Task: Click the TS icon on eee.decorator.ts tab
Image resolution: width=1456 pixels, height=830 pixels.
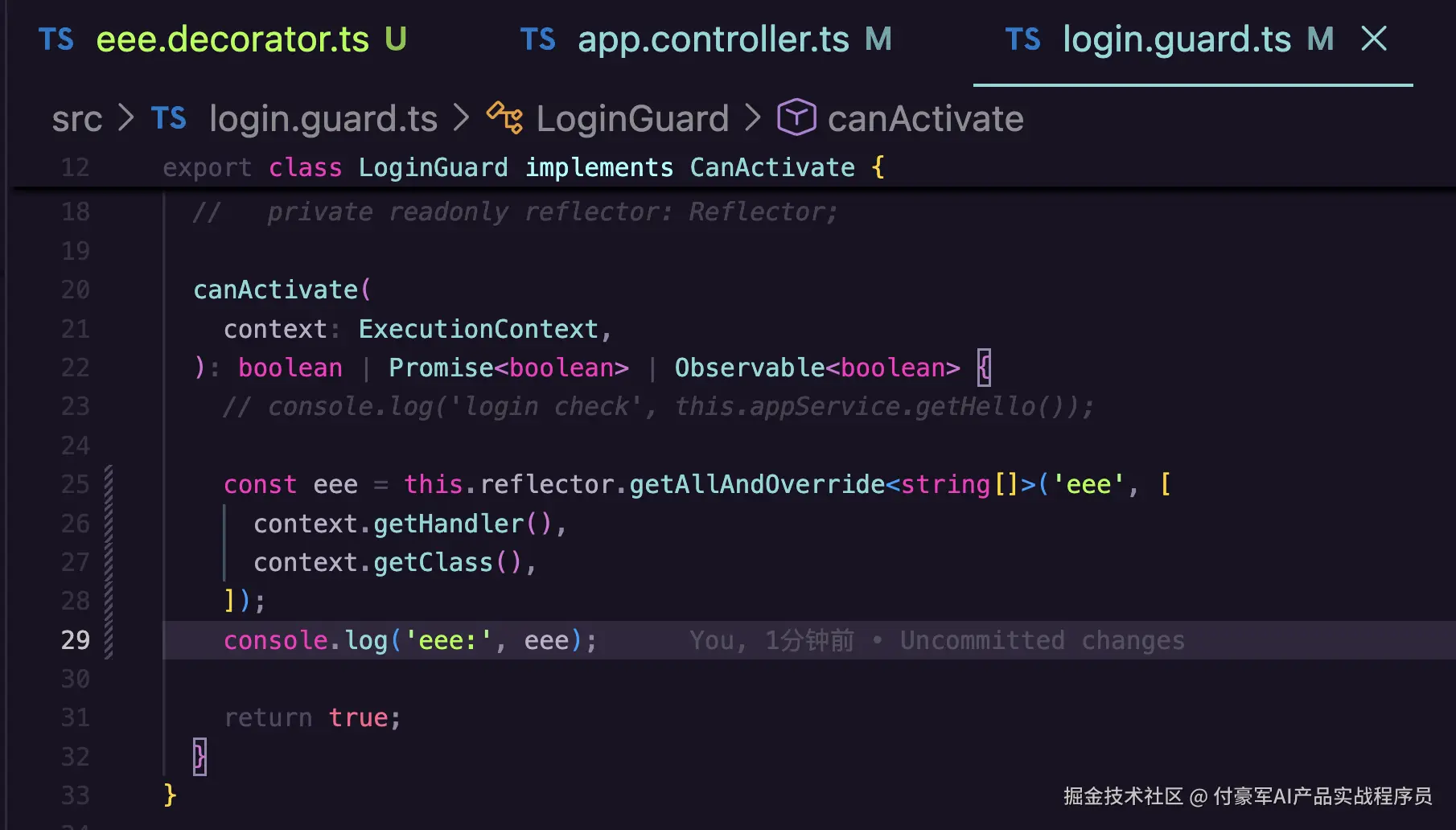Action: (56, 39)
